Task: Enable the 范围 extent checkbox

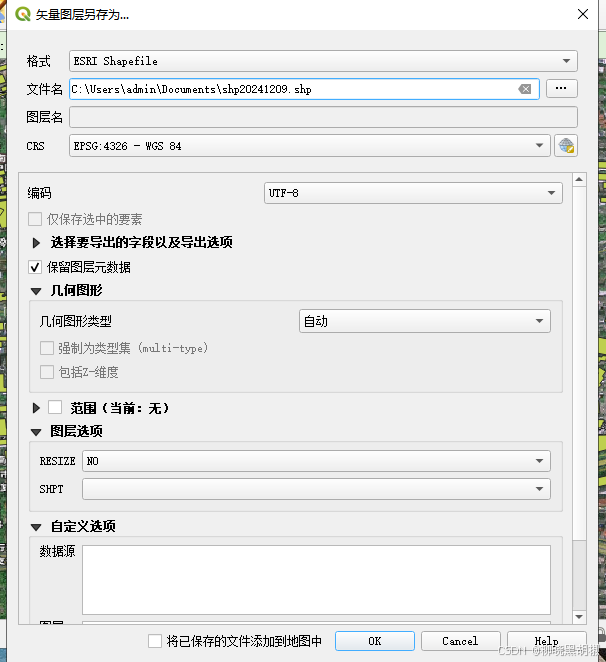Action: point(55,407)
